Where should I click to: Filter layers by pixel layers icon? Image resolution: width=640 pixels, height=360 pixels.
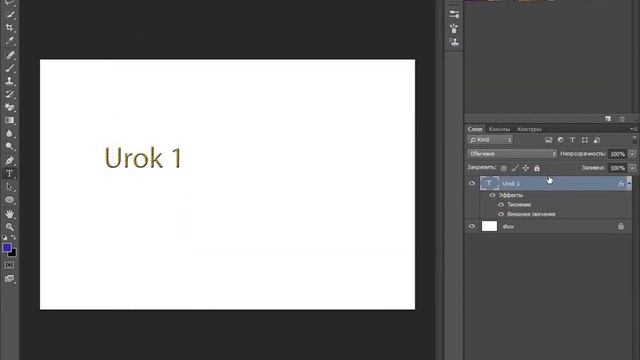pyautogui.click(x=549, y=140)
